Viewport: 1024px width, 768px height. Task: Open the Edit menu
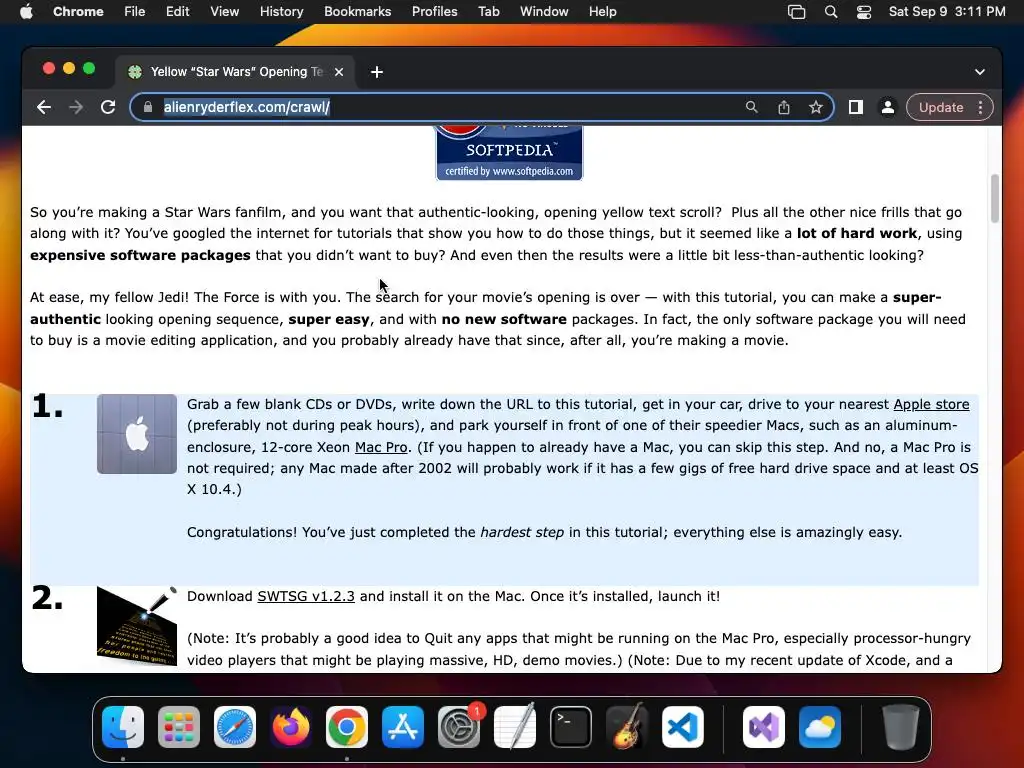point(177,12)
